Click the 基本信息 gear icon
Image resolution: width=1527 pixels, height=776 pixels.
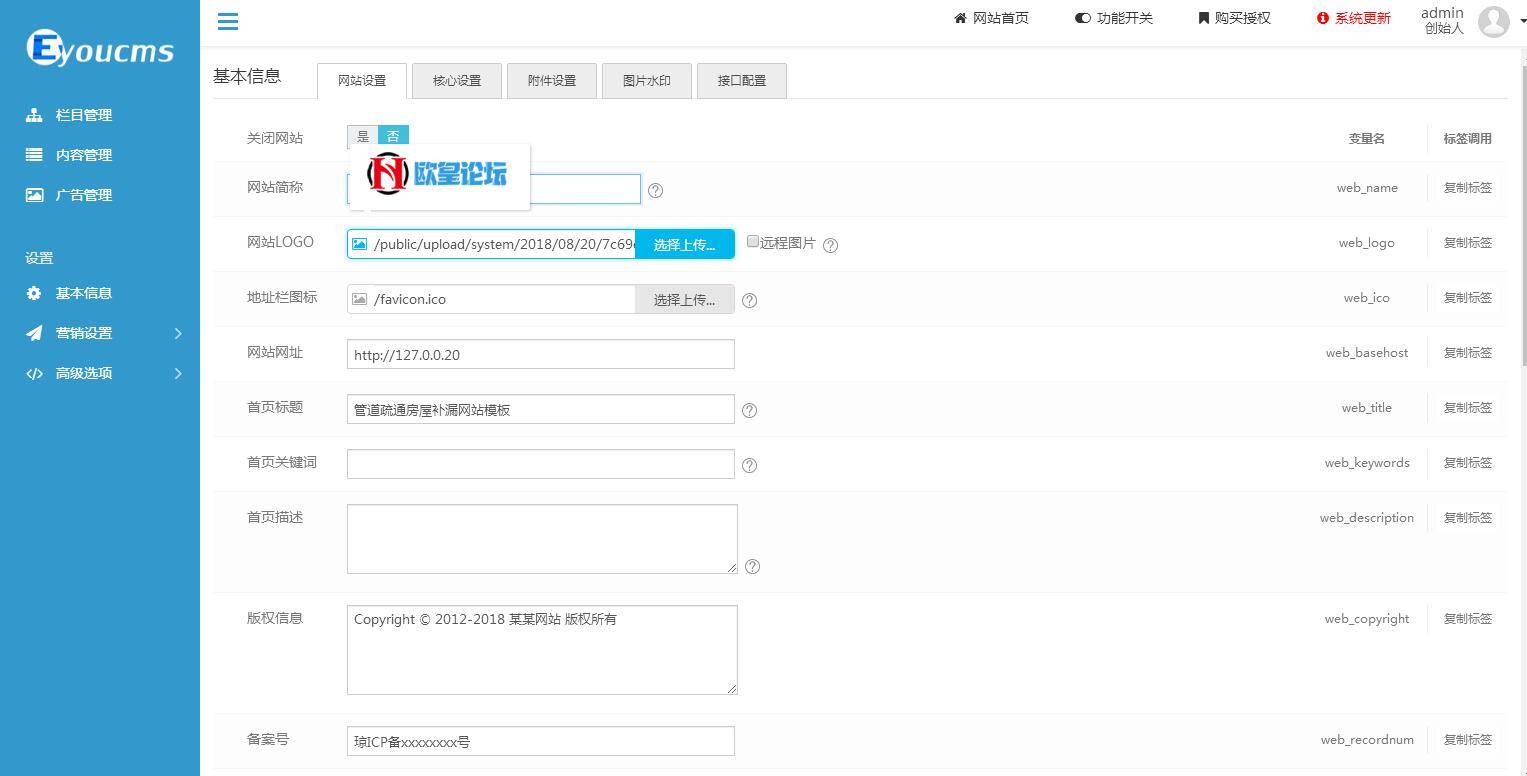tap(34, 293)
